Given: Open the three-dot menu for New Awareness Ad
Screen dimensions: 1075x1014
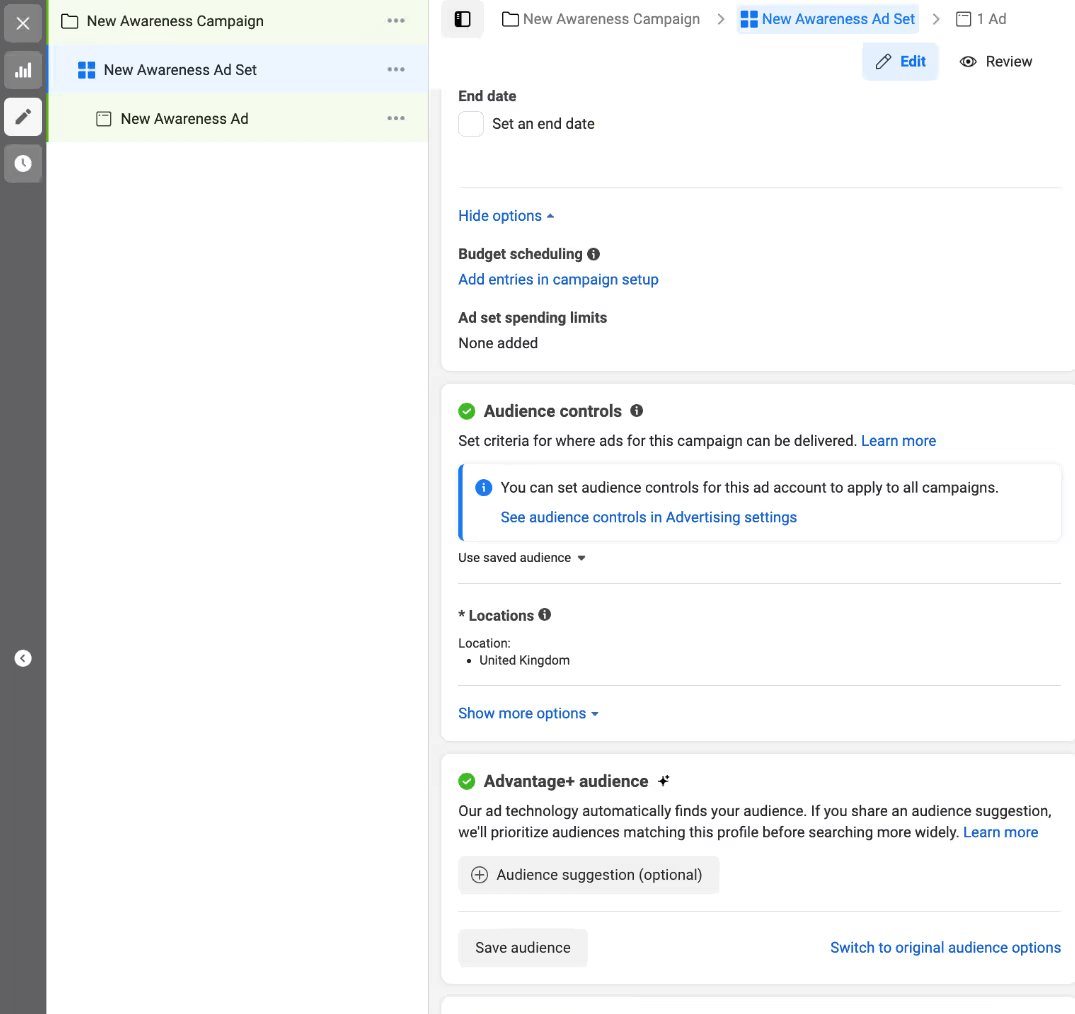Looking at the screenshot, I should (396, 118).
